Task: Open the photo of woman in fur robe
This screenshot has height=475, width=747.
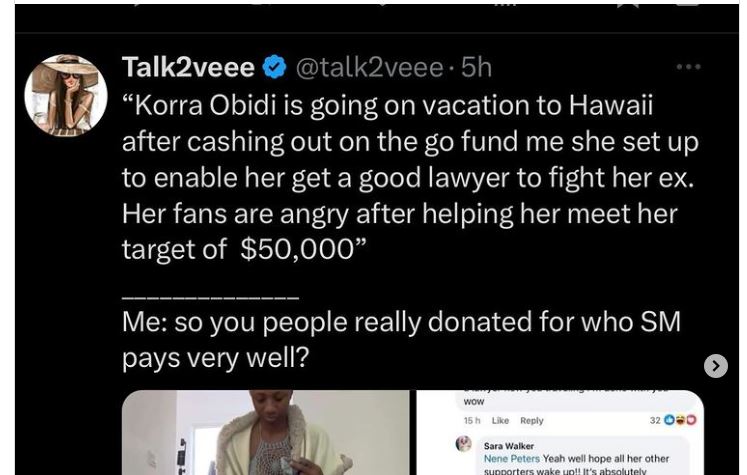Action: pos(266,433)
